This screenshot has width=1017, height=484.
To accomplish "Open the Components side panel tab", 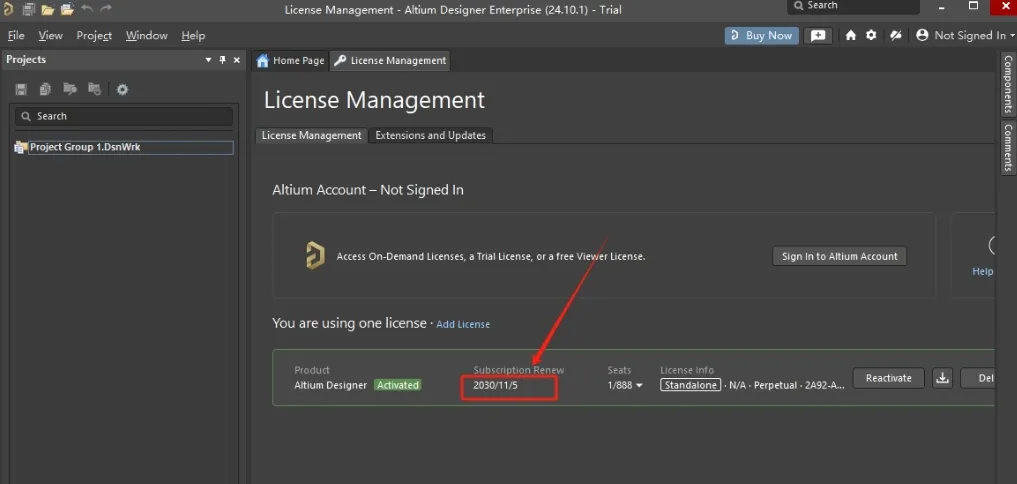I will (x=1008, y=84).
